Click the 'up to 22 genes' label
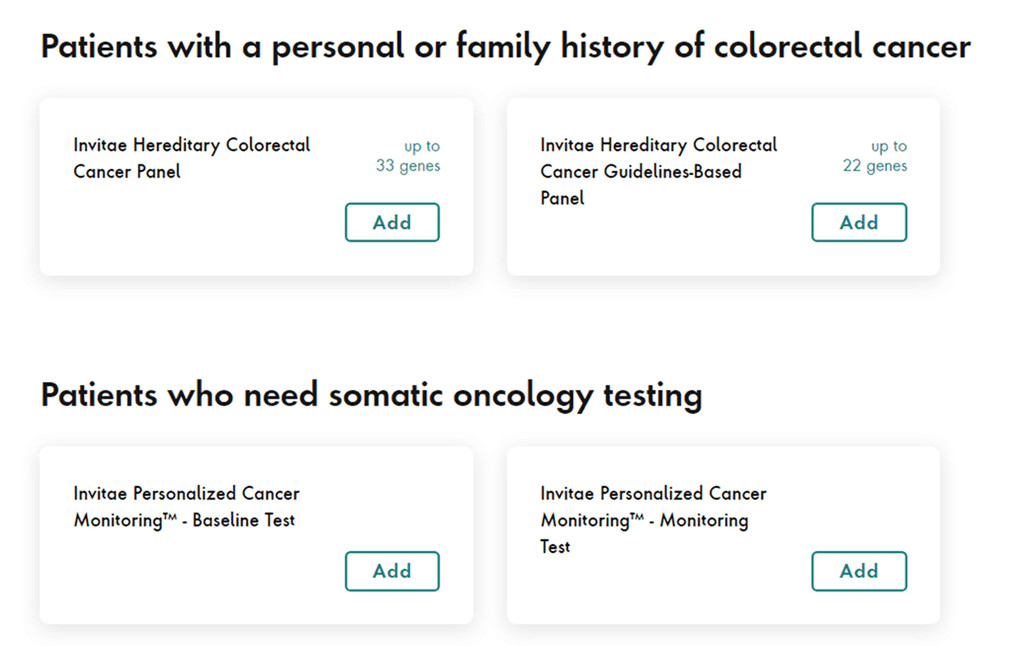 coord(876,156)
